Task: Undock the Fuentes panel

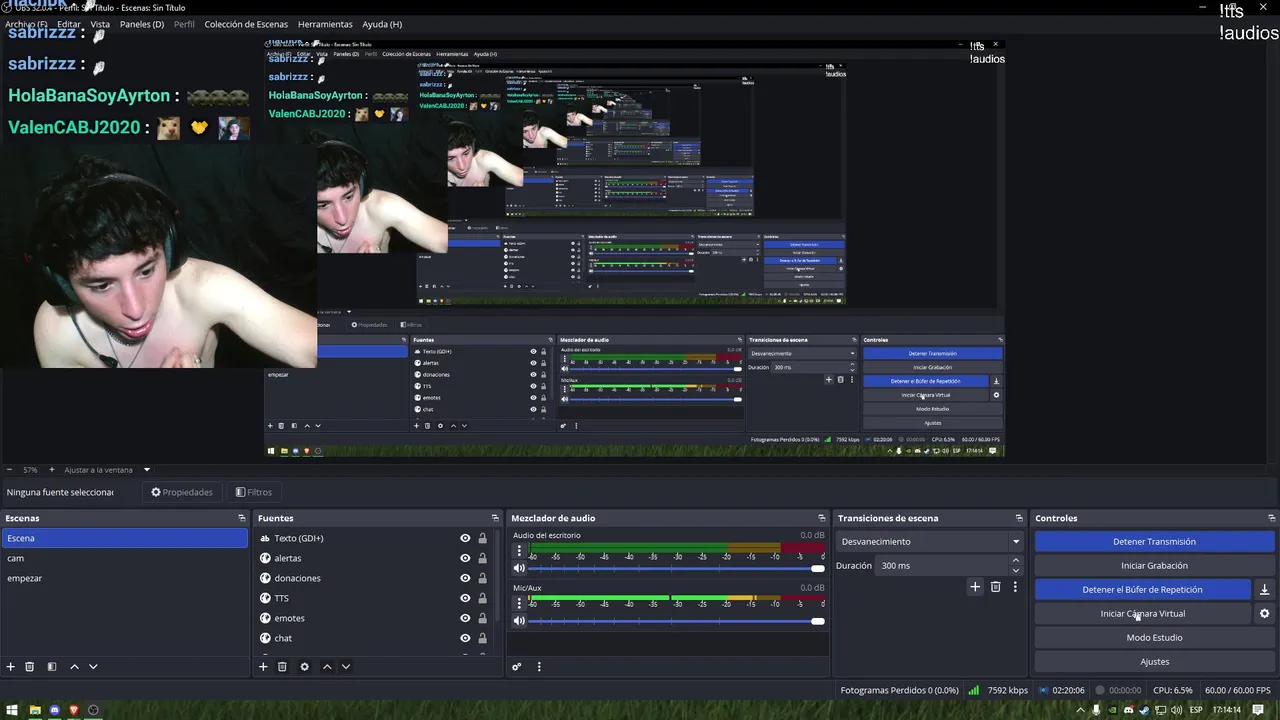Action: click(x=494, y=518)
